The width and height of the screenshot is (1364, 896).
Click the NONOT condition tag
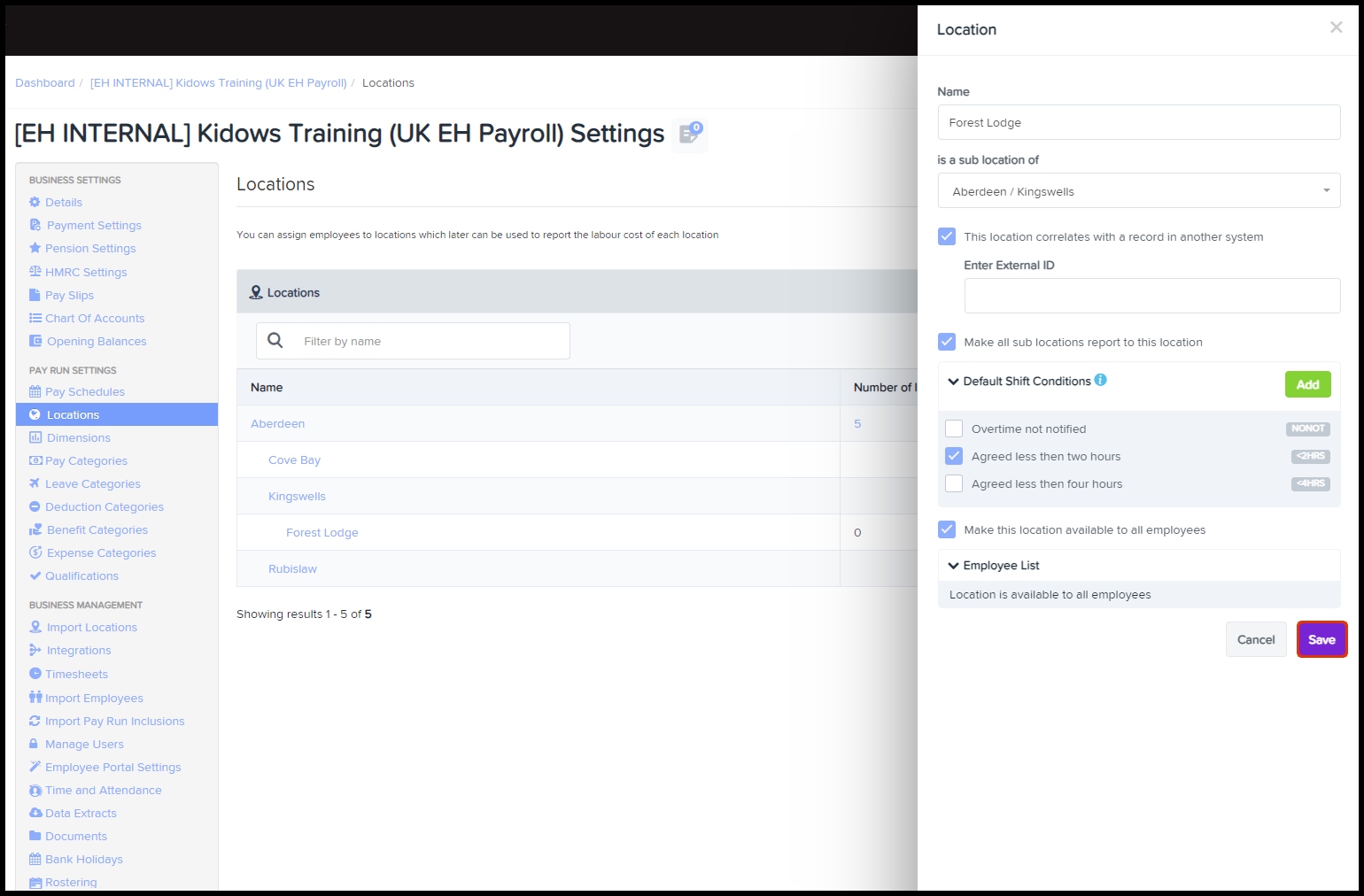click(x=1307, y=429)
